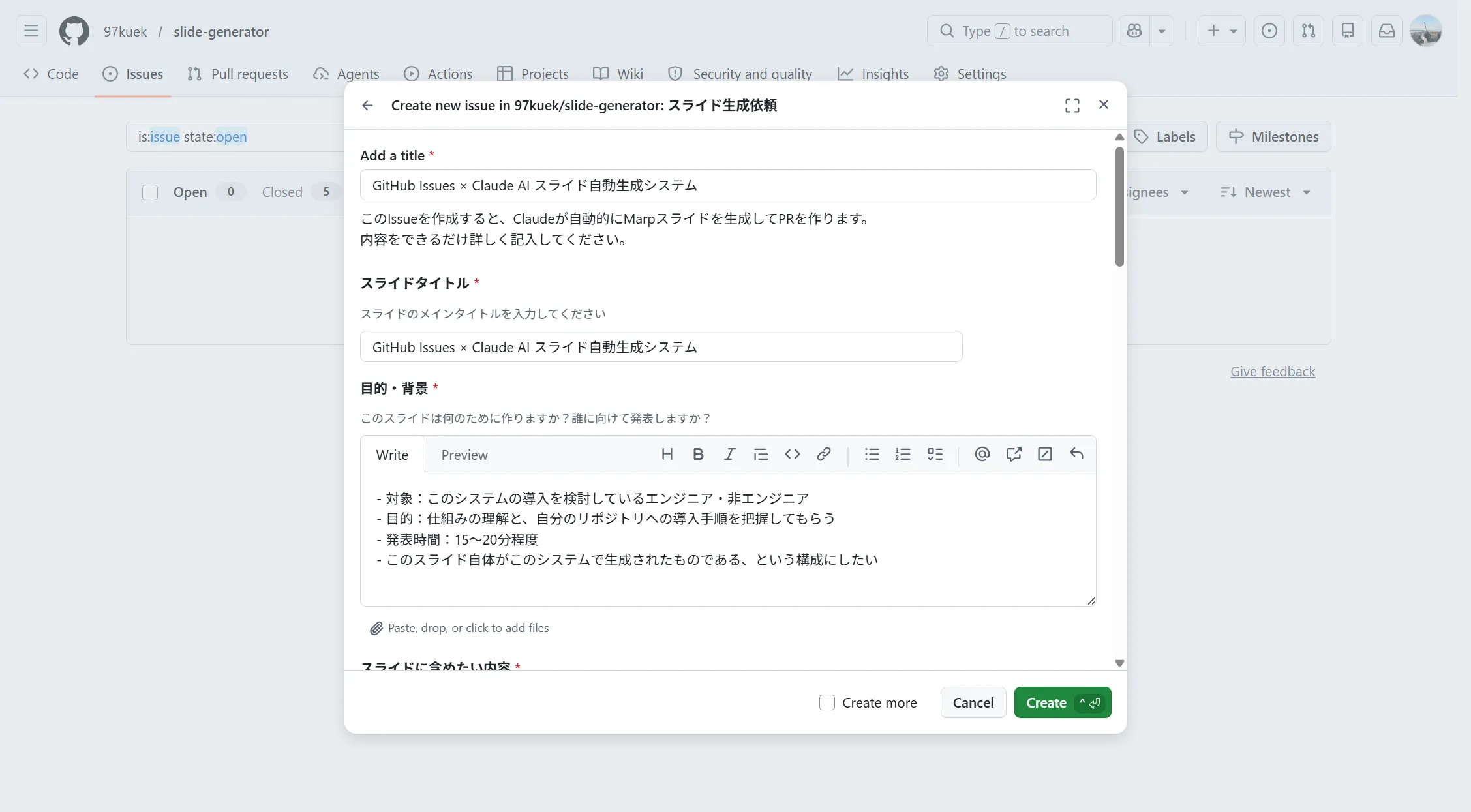This screenshot has height=812, width=1471.
Task: Mention a user with the @ icon
Action: 982,454
